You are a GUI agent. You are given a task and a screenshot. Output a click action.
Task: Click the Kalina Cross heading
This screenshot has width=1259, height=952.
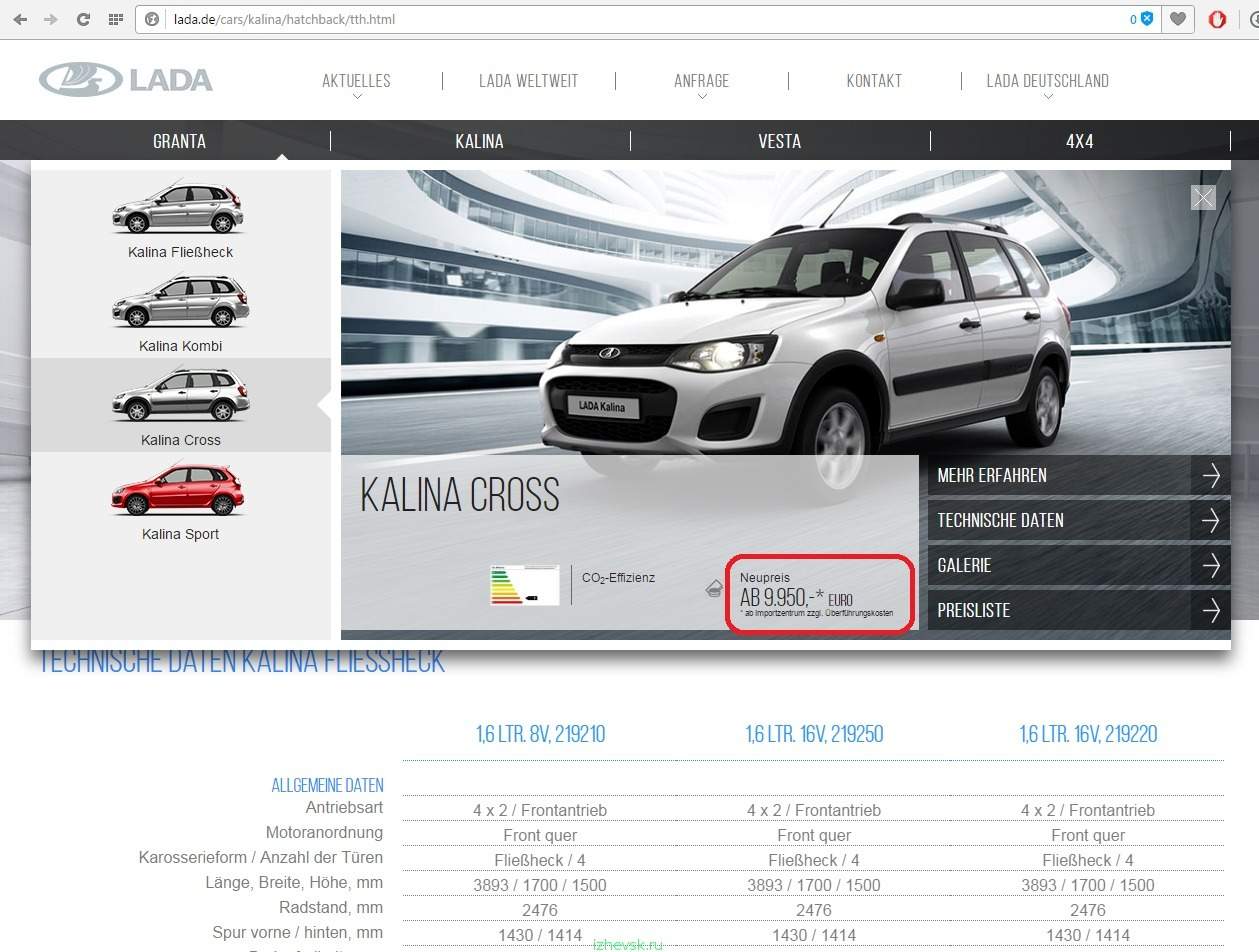coord(459,495)
